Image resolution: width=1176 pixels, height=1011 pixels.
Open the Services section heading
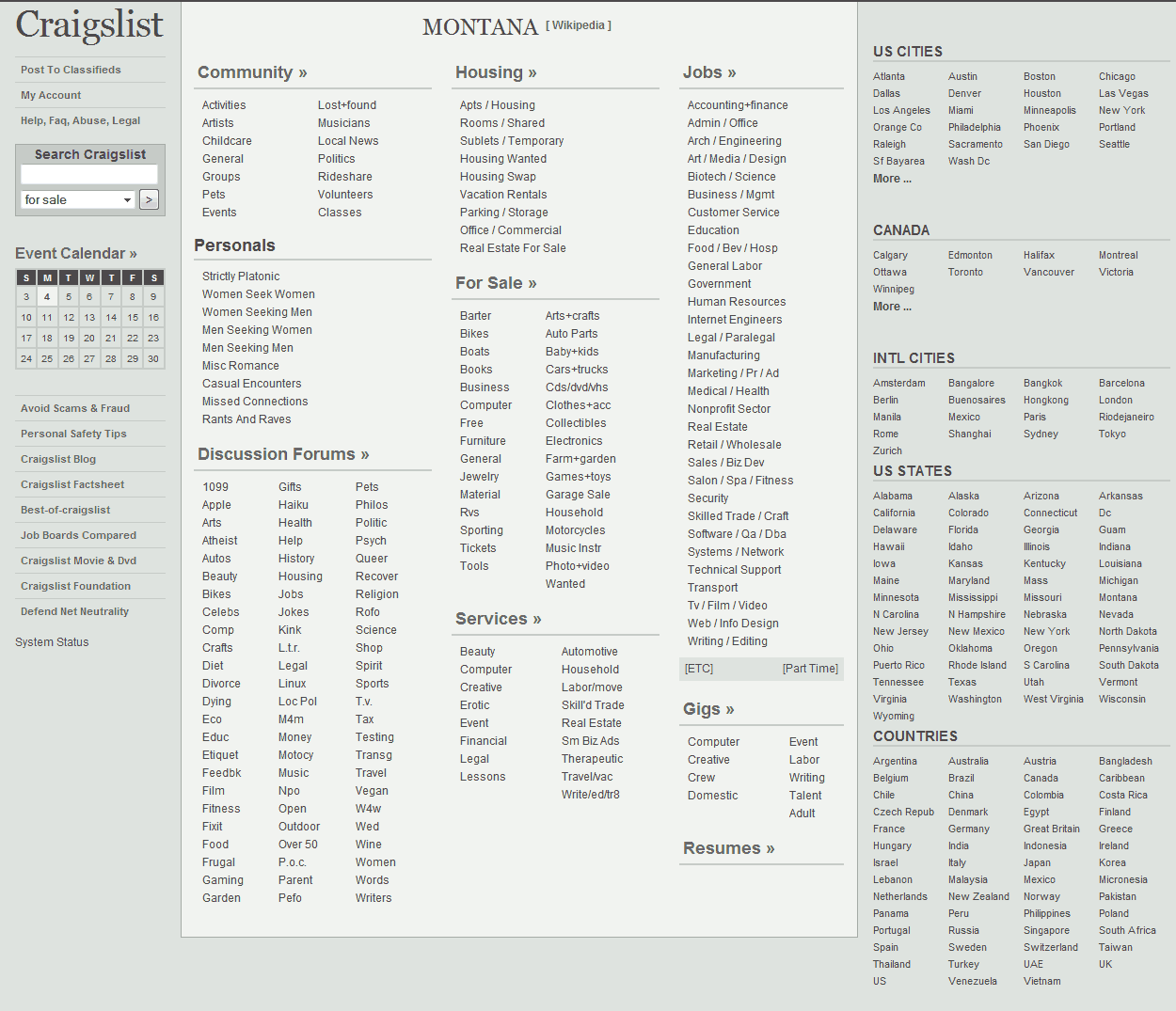point(499,619)
